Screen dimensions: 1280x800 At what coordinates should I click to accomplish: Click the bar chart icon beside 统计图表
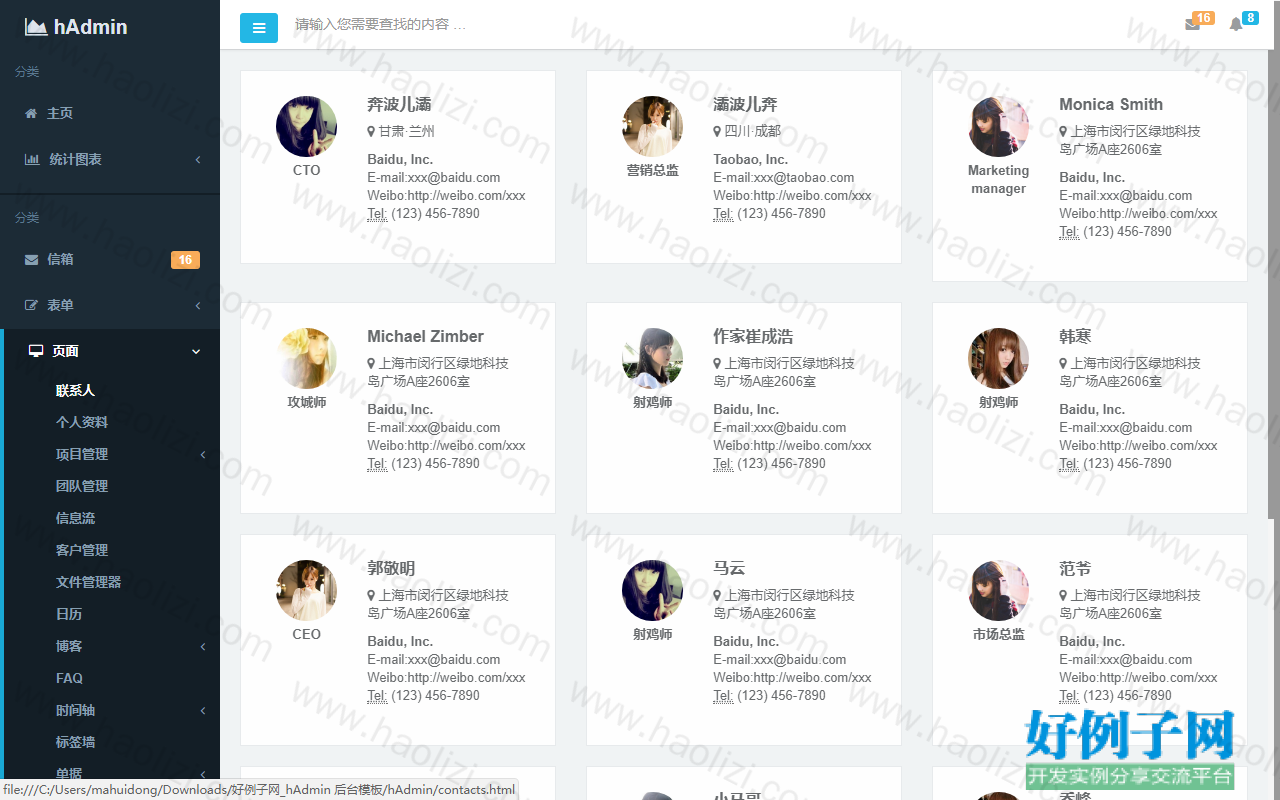32,160
